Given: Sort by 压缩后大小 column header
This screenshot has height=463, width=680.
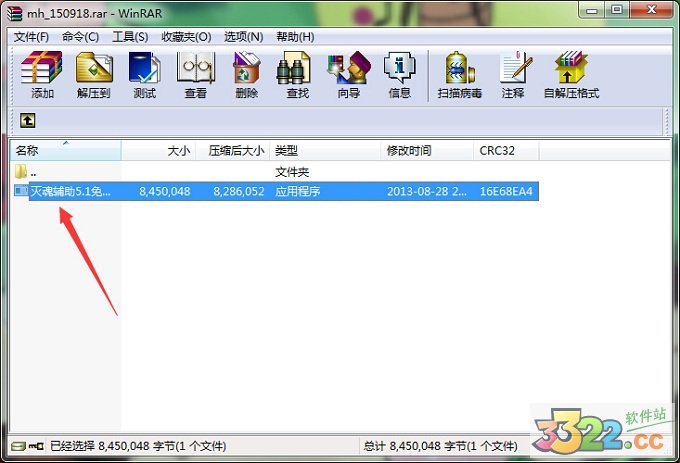Looking at the screenshot, I should (x=233, y=150).
